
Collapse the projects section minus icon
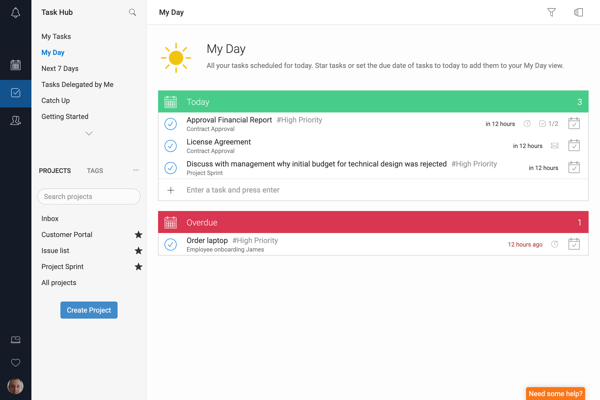click(x=136, y=170)
